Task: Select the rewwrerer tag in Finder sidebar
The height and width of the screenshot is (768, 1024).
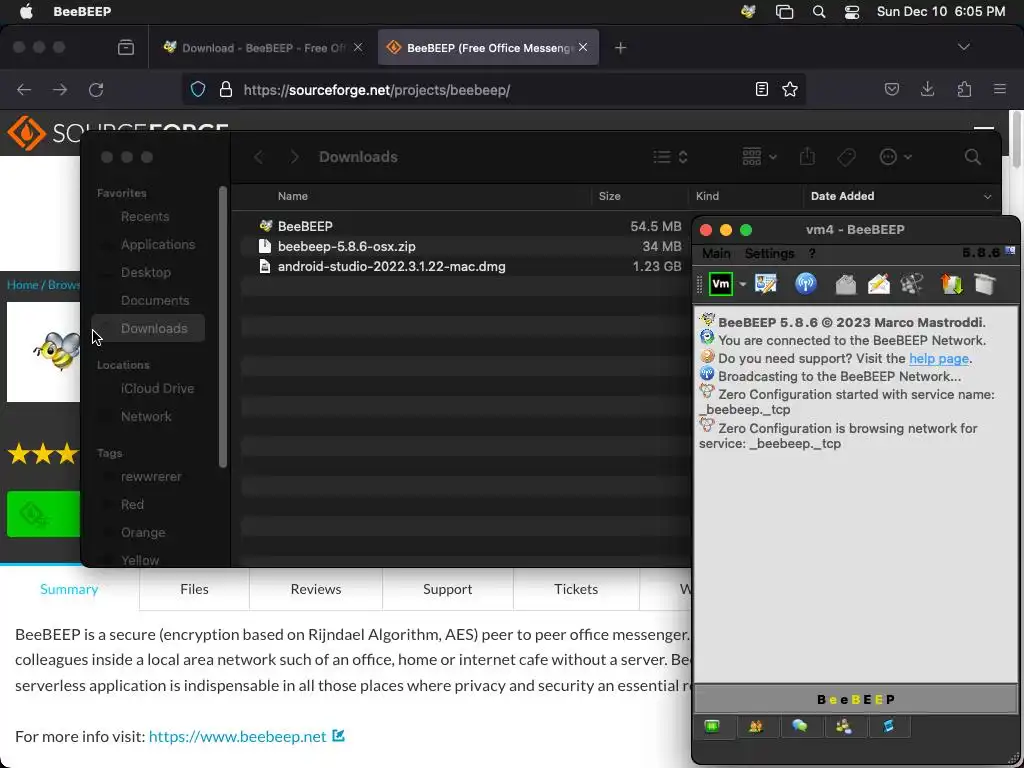Action: click(x=151, y=477)
